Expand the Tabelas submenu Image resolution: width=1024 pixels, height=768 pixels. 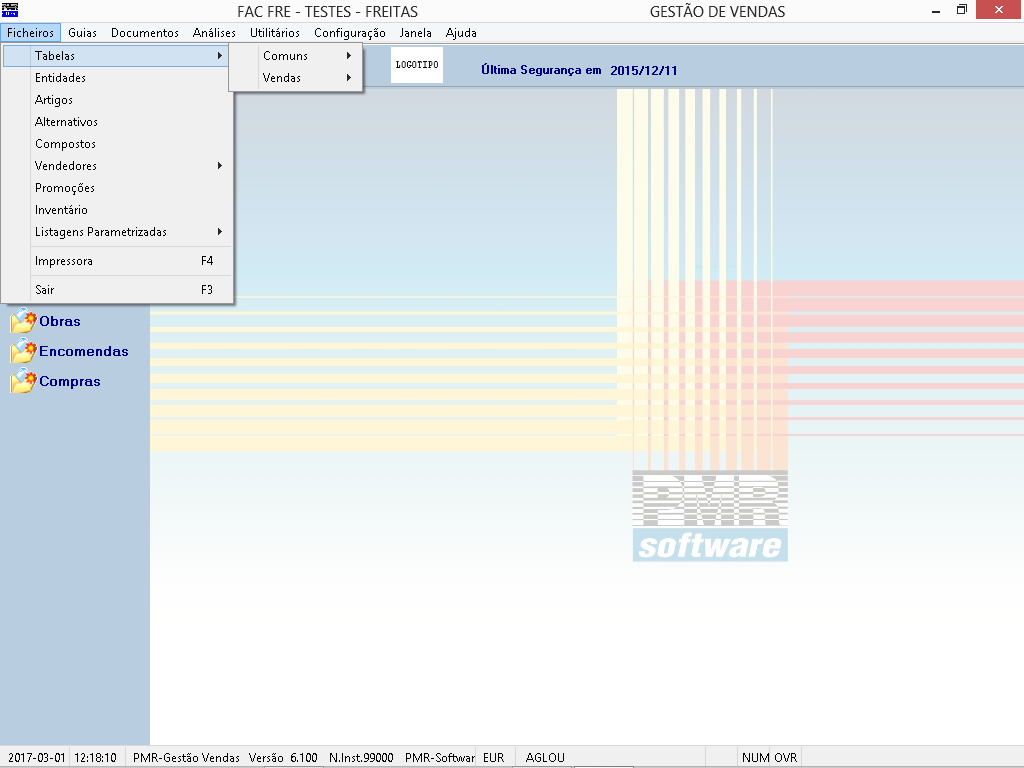pyautogui.click(x=116, y=56)
